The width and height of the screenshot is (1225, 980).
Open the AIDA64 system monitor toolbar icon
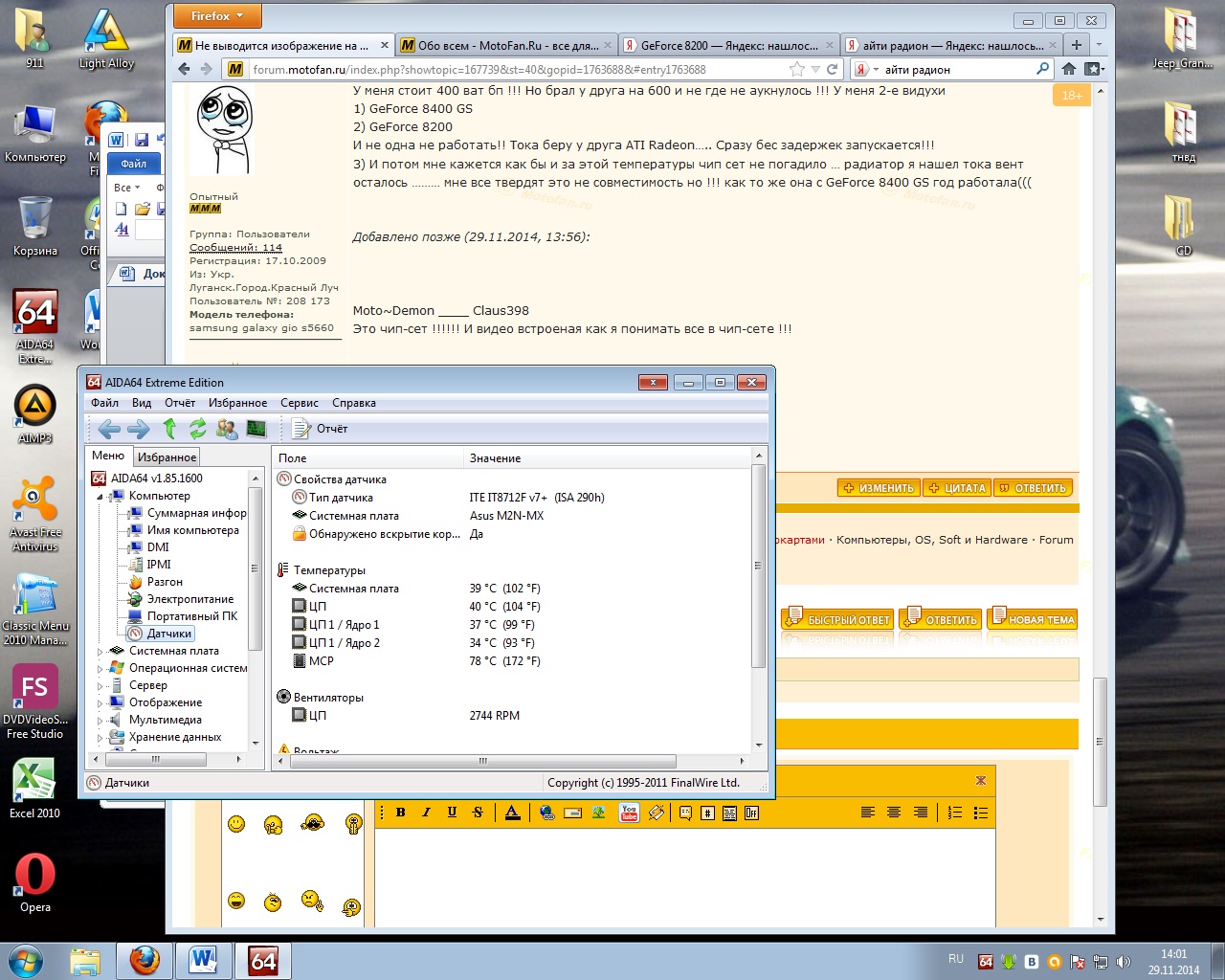tap(256, 429)
